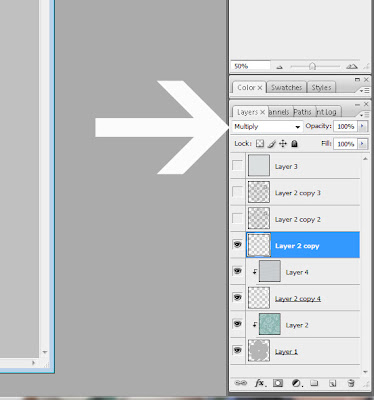This screenshot has width=374, height=400.
Task: Click the lock all padlock icon
Action: 294,144
